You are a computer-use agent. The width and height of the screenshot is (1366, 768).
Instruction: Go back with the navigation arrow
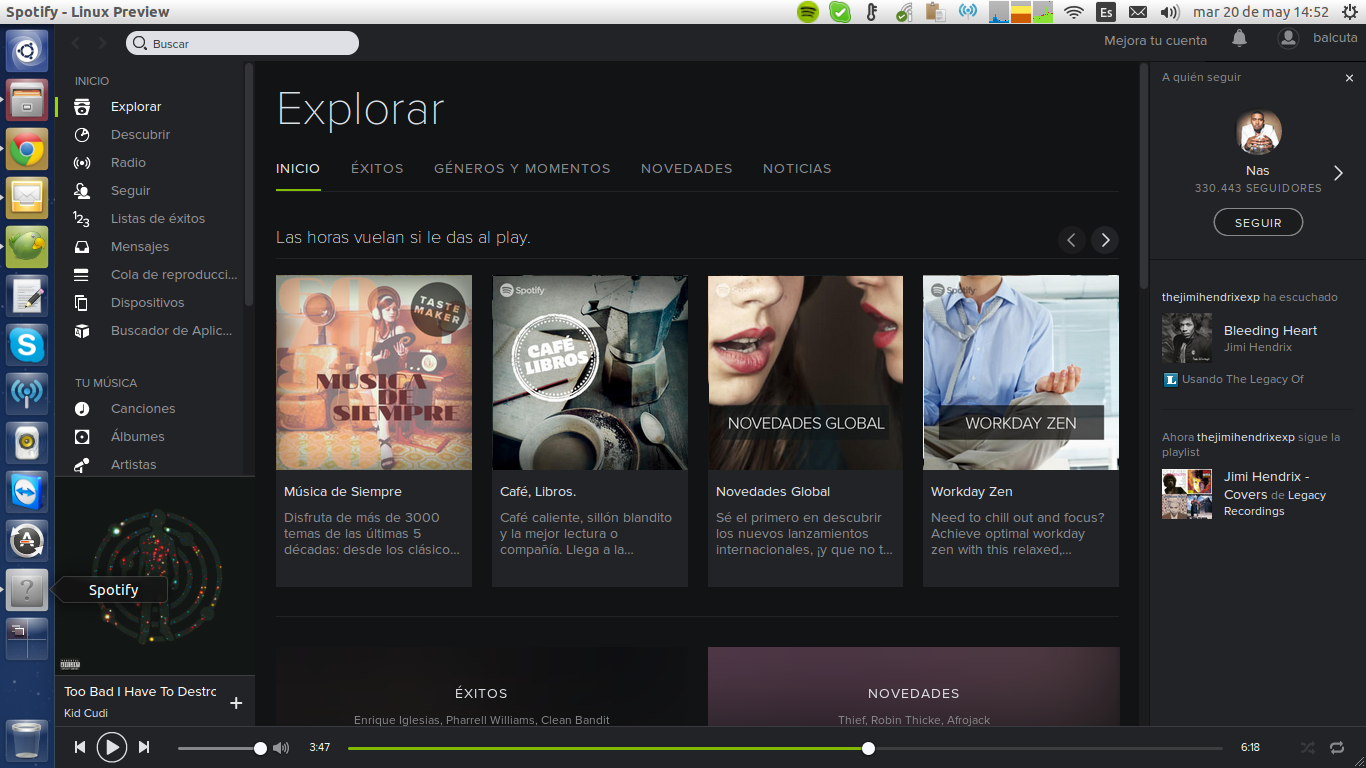point(76,43)
